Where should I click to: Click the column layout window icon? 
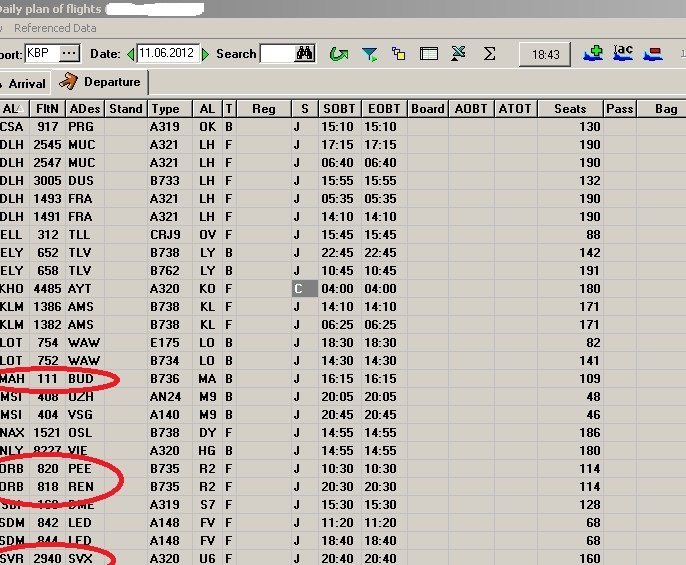(x=428, y=54)
